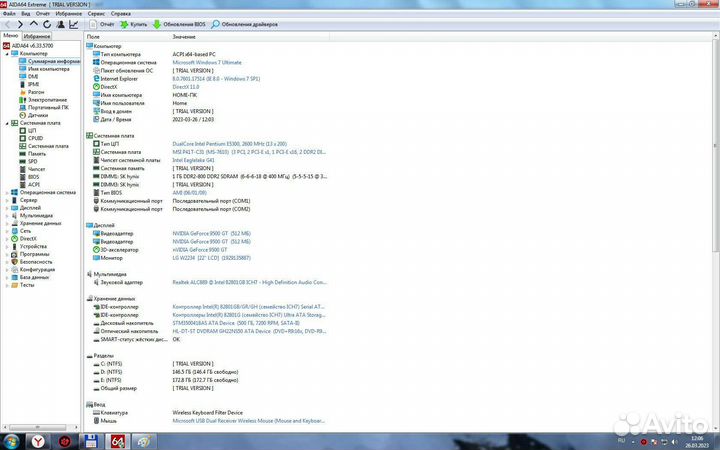Open the DirectX 11.0 value link
This screenshot has width=720, height=450.
186,87
